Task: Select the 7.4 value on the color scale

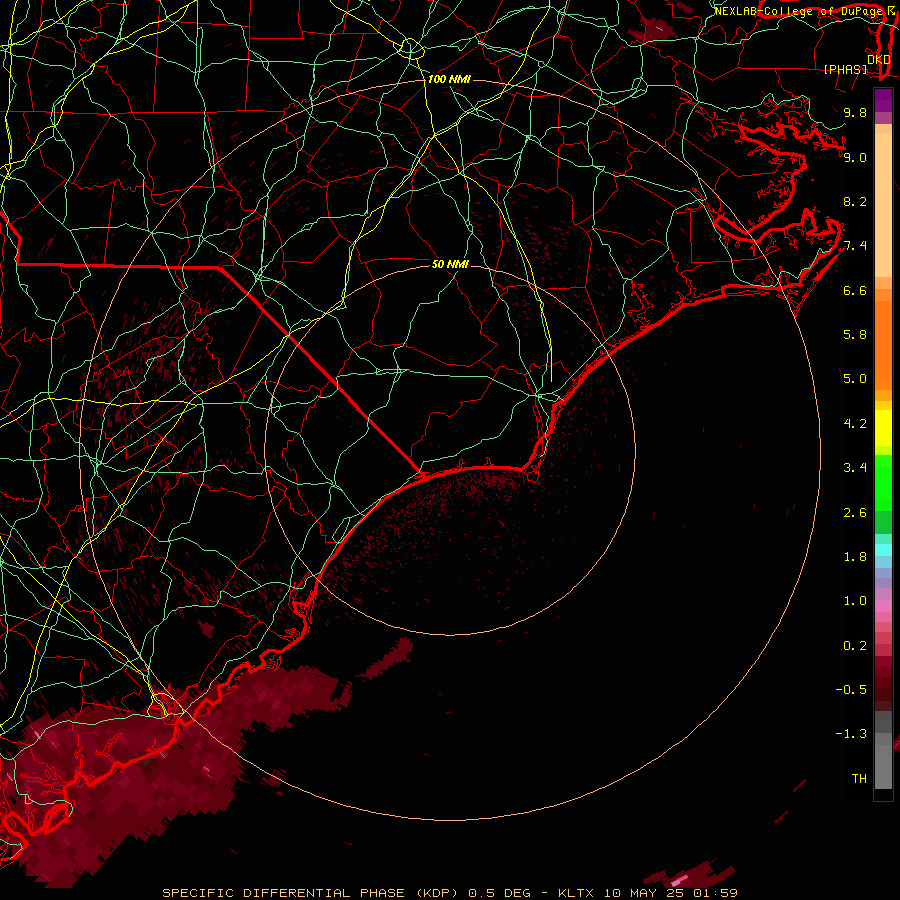Action: 855,246
